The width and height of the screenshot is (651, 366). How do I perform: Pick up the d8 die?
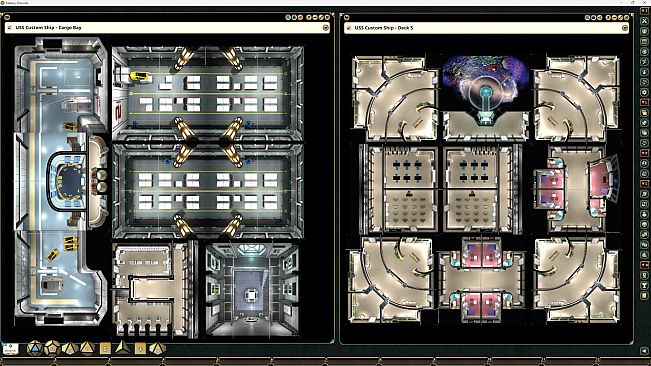pyautogui.click(x=87, y=348)
